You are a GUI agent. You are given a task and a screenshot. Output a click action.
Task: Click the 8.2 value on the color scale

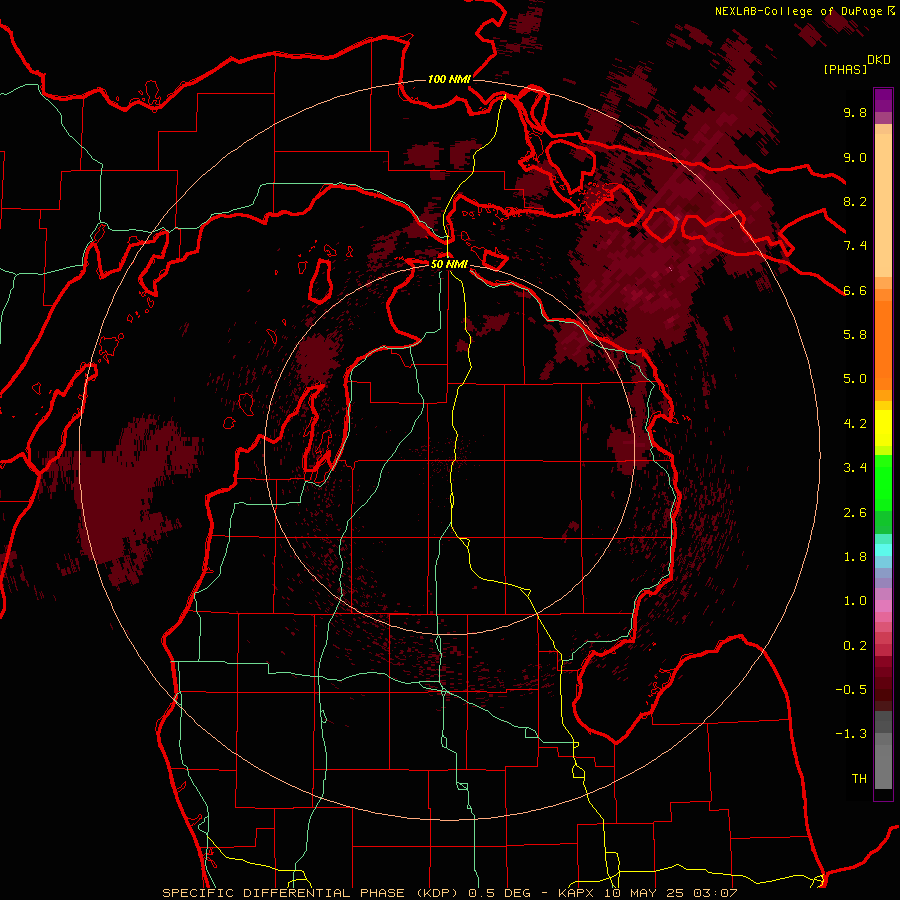click(x=855, y=201)
